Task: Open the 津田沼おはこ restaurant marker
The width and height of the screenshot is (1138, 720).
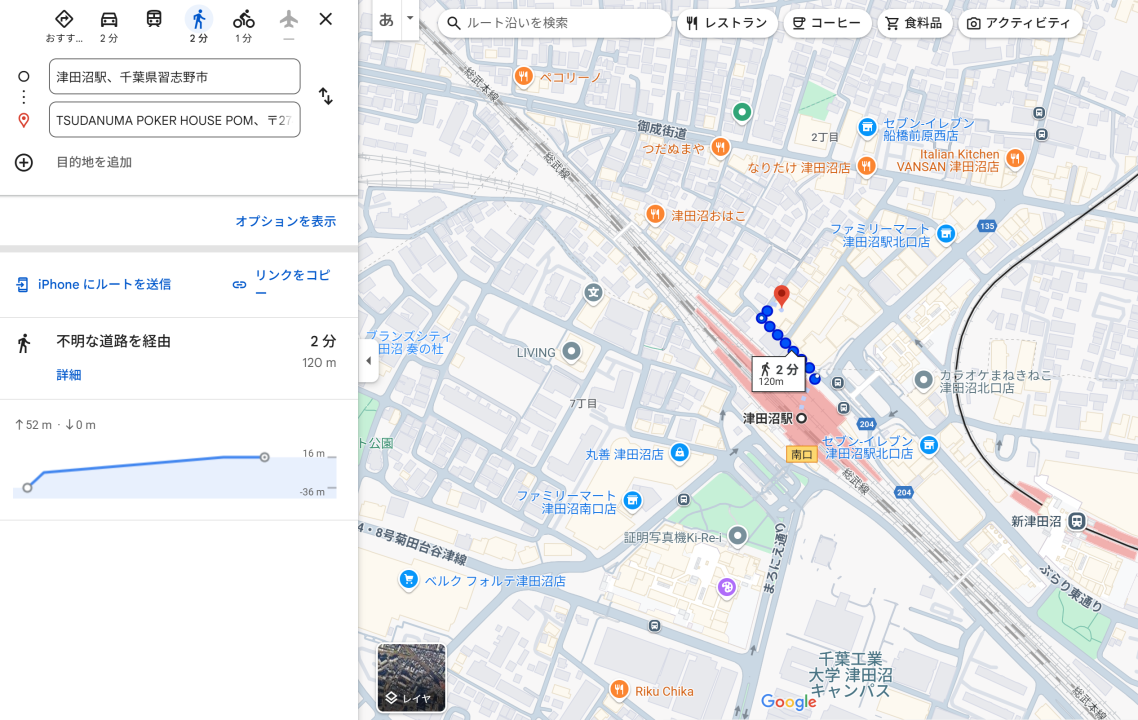Action: (x=655, y=214)
